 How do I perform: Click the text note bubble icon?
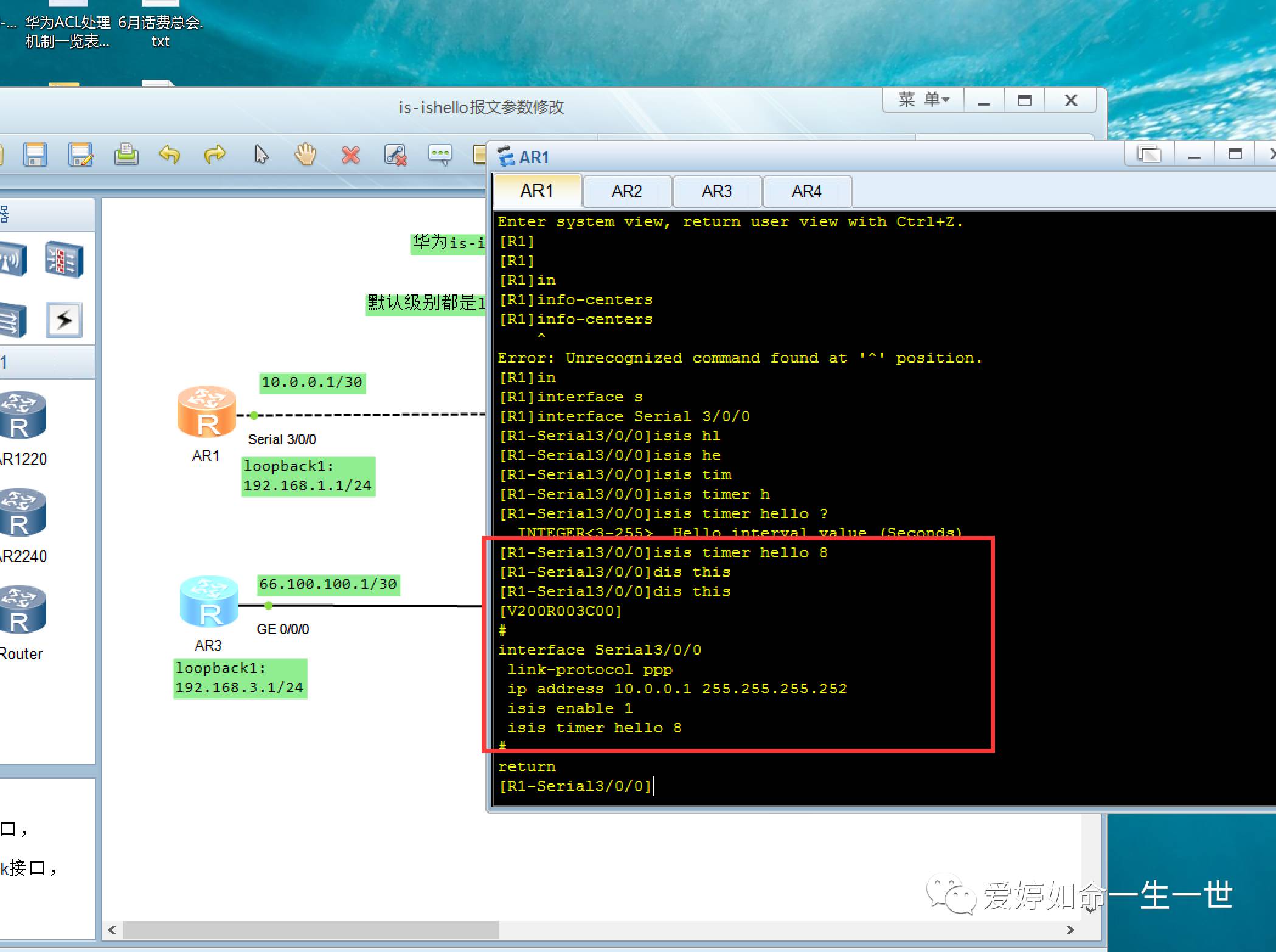(x=440, y=155)
